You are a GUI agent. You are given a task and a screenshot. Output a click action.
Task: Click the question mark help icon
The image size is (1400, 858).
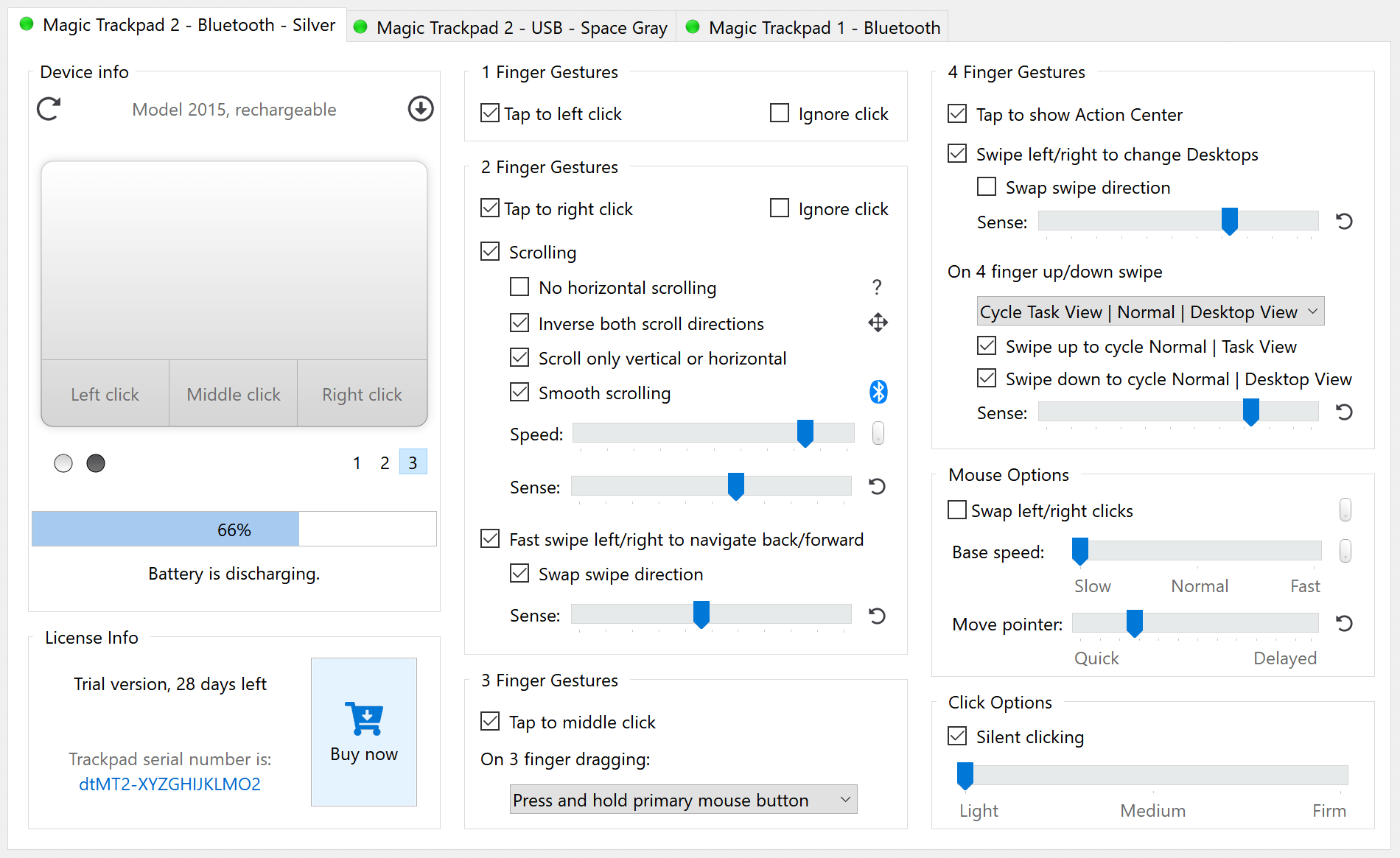tap(877, 286)
